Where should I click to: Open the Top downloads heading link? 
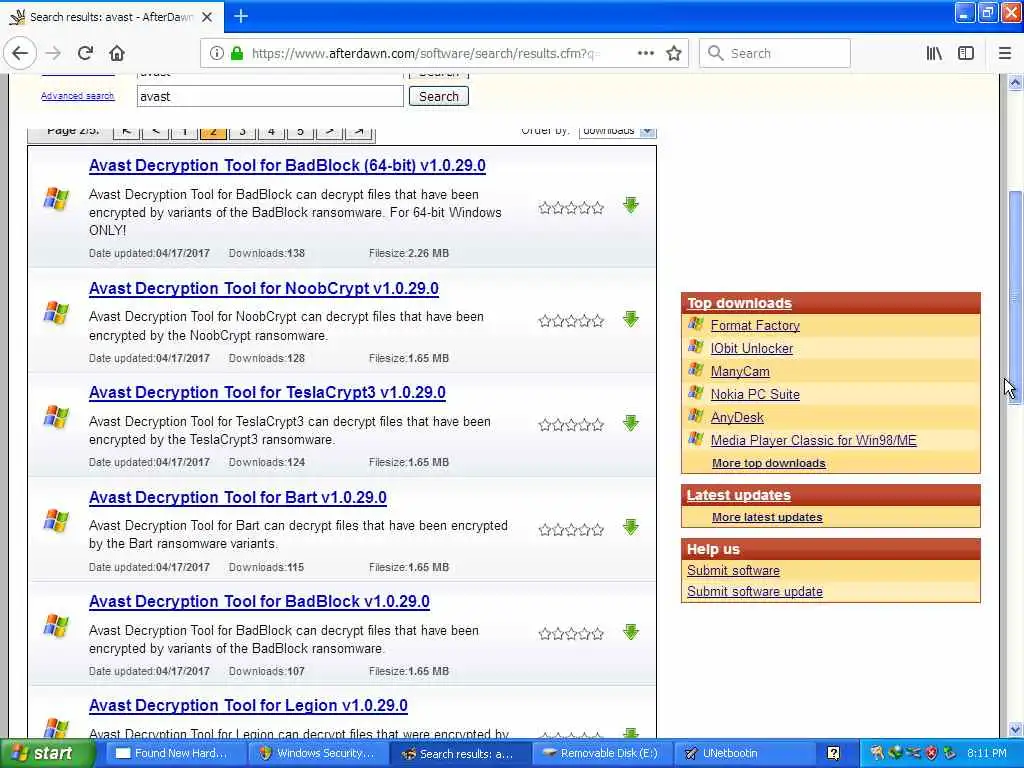[x=739, y=303]
